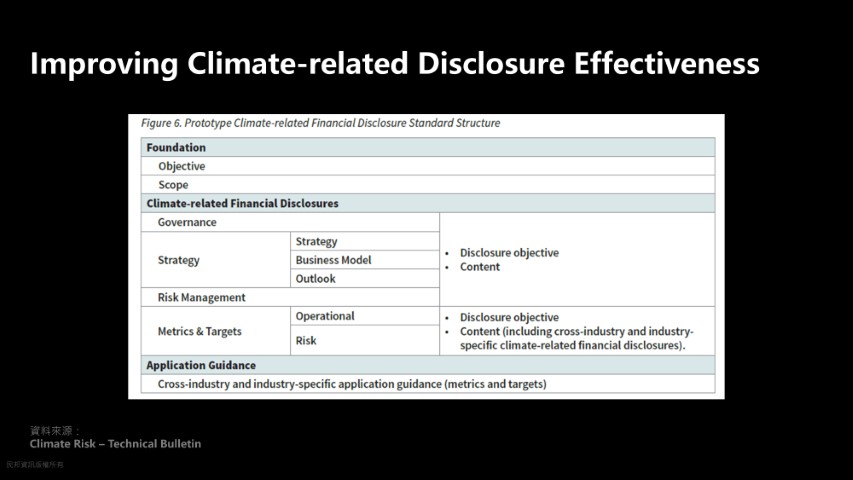This screenshot has width=853, height=480.
Task: Select the Outlook sub-row cell
Action: click(315, 279)
